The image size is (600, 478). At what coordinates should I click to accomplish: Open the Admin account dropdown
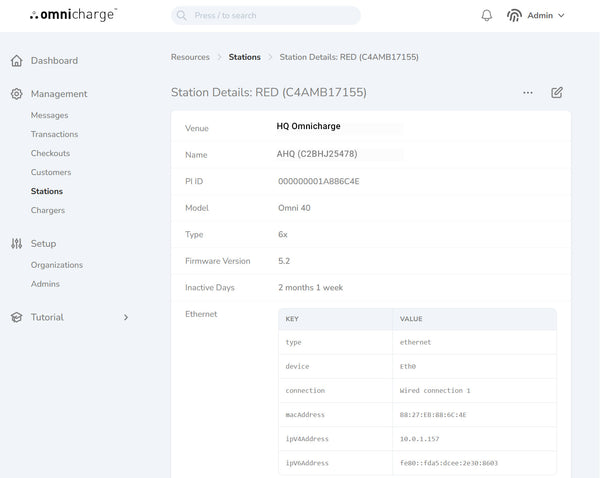click(x=546, y=15)
